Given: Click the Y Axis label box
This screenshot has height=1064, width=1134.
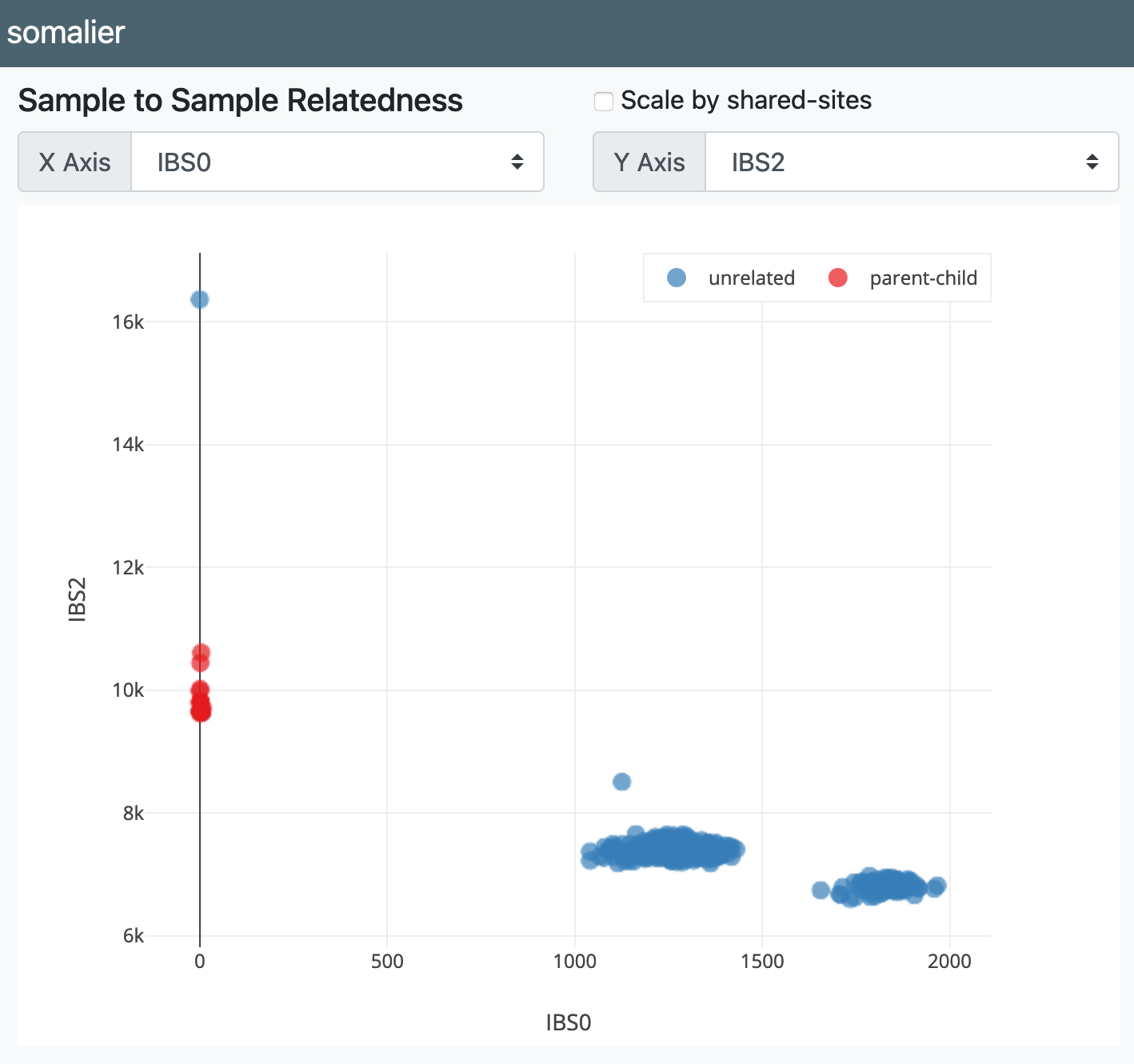Looking at the screenshot, I should coord(649,162).
